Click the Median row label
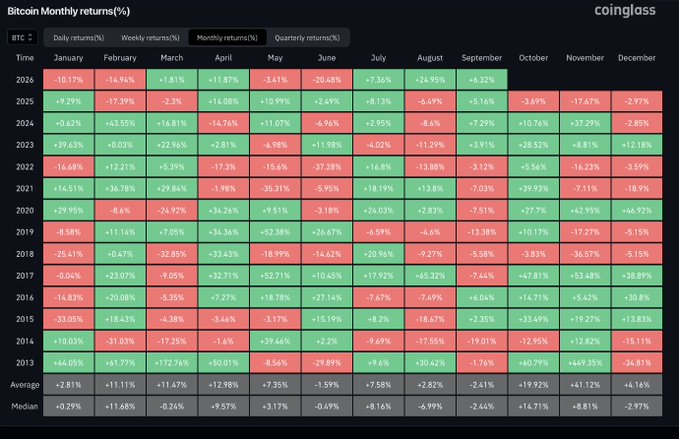This screenshot has width=679, height=439. point(25,407)
